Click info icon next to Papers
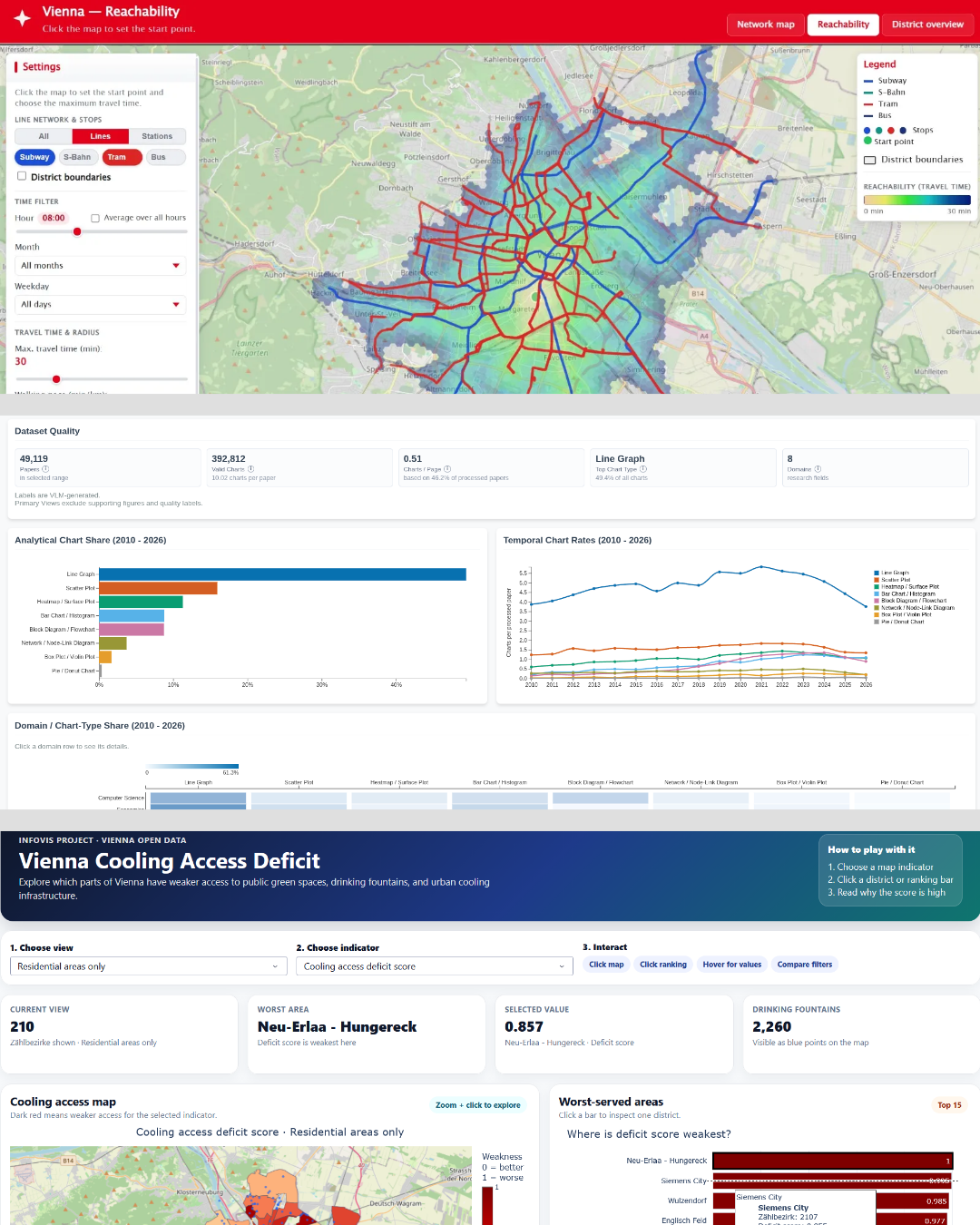Image resolution: width=980 pixels, height=1225 pixels. point(45,469)
